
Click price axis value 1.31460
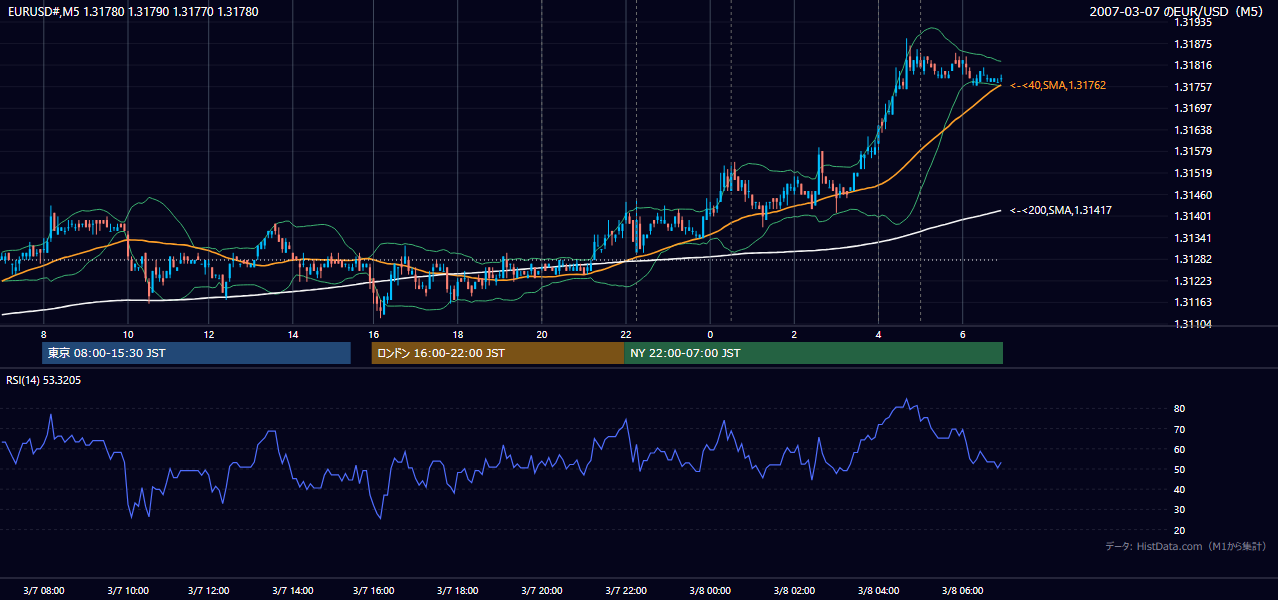1194,195
